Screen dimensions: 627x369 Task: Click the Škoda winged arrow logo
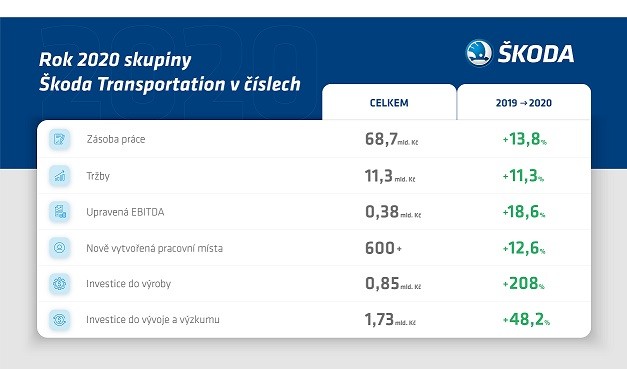point(479,53)
